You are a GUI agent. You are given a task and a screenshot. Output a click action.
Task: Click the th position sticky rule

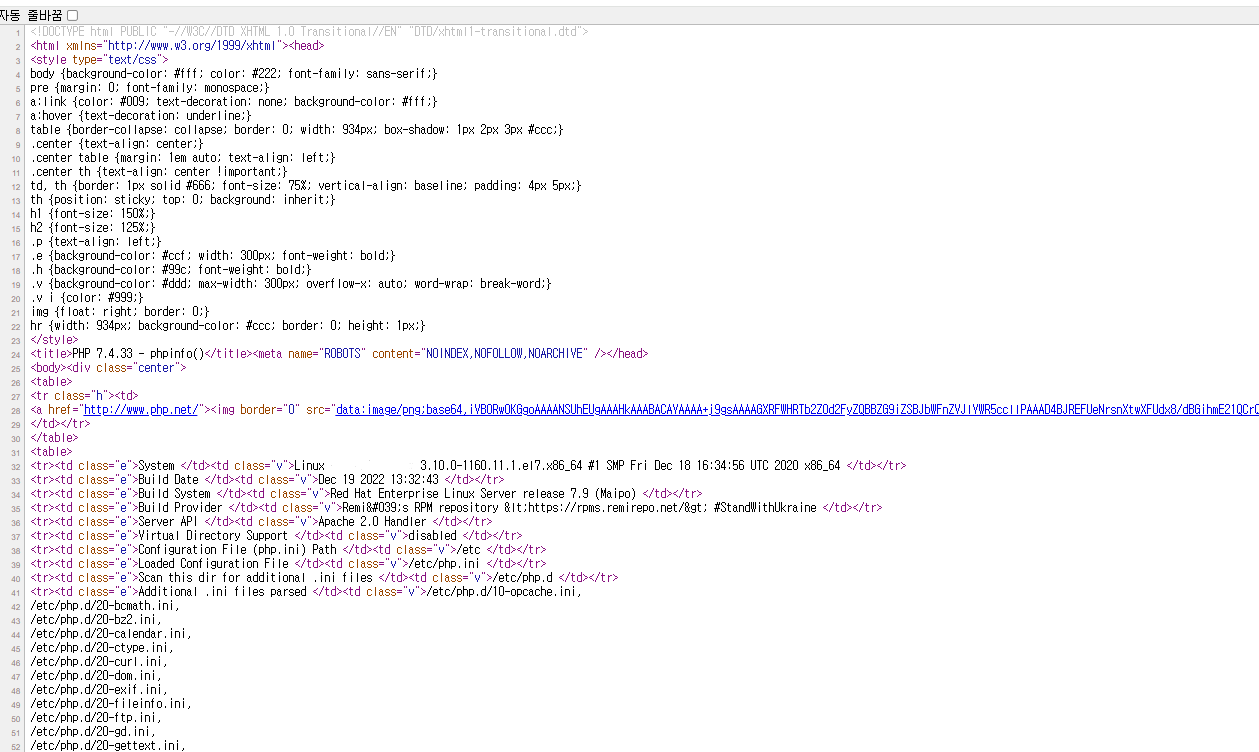tap(183, 200)
